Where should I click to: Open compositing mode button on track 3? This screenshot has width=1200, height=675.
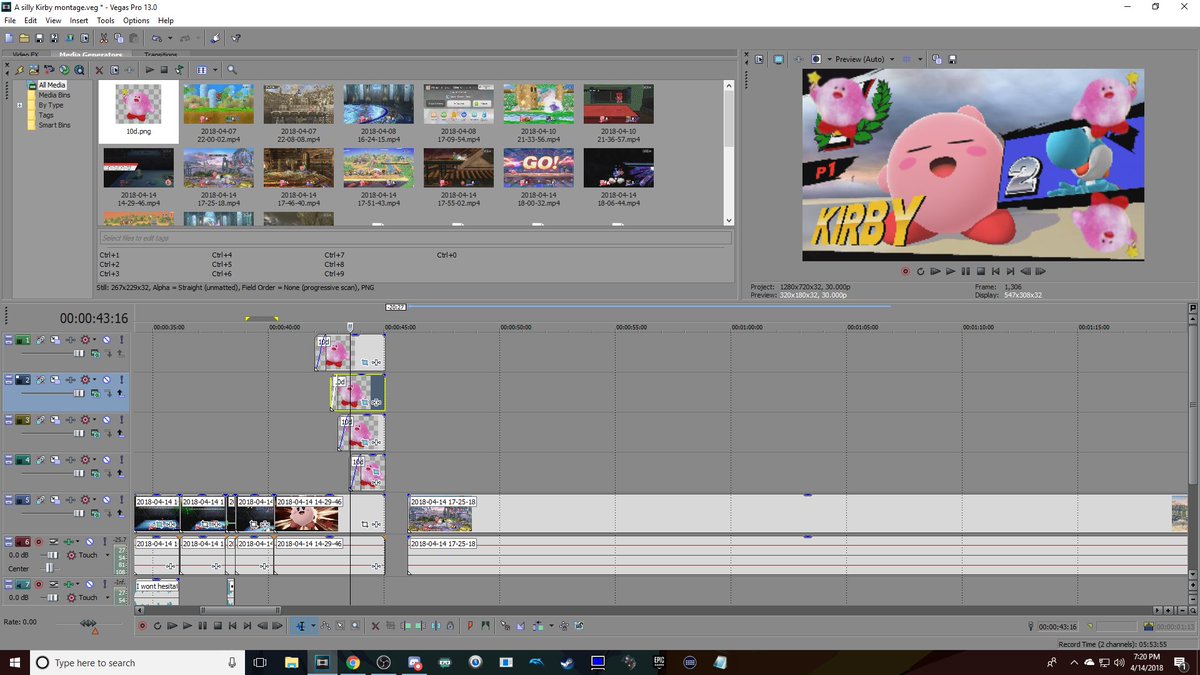pyautogui.click(x=95, y=433)
